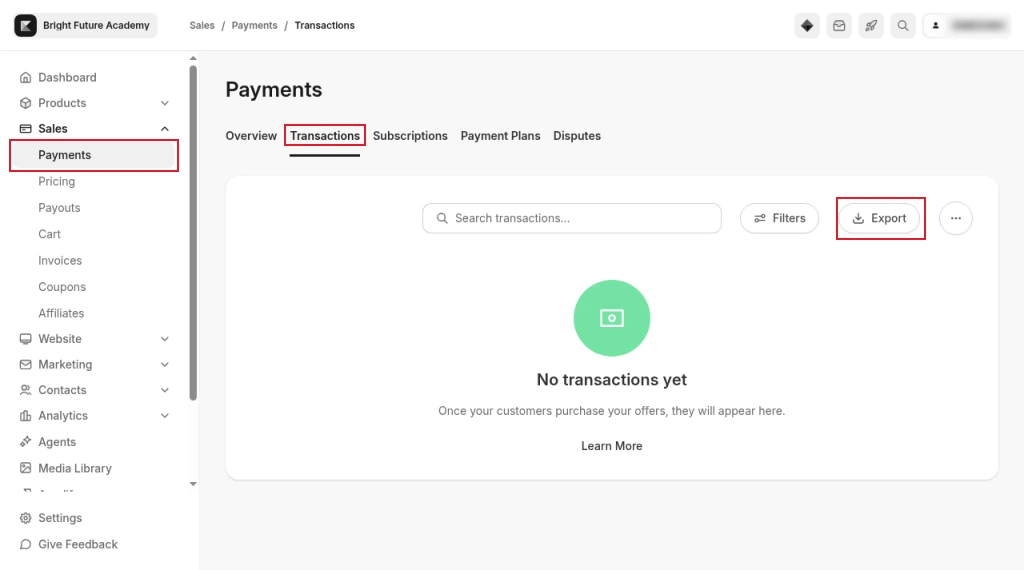The width and height of the screenshot is (1024, 570).
Task: Open Invoices in the sidebar
Action: [60, 261]
